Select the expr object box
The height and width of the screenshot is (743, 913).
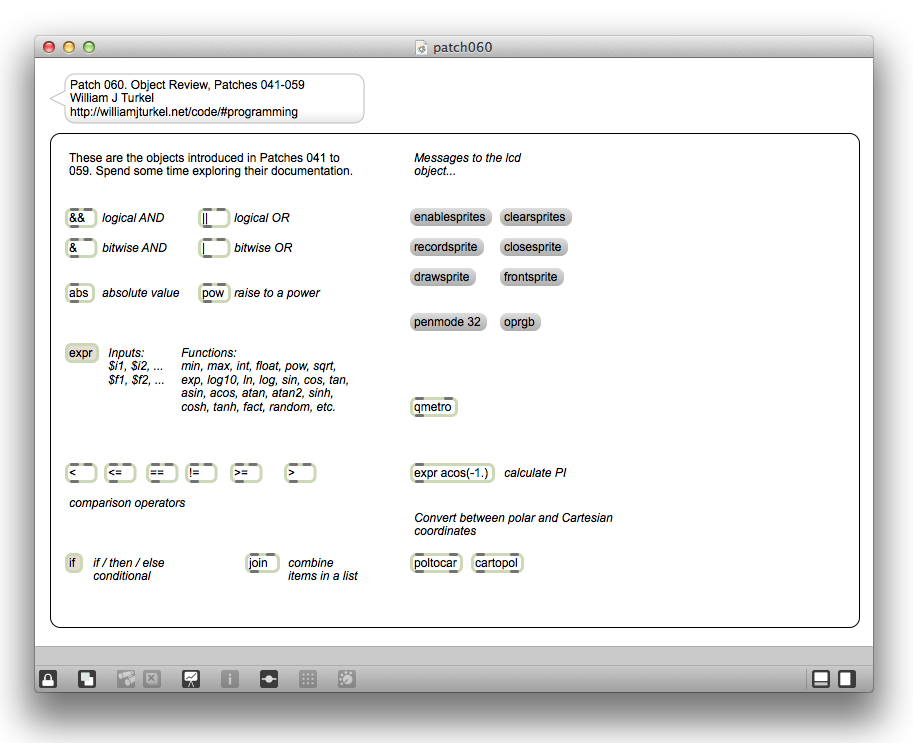click(81, 353)
